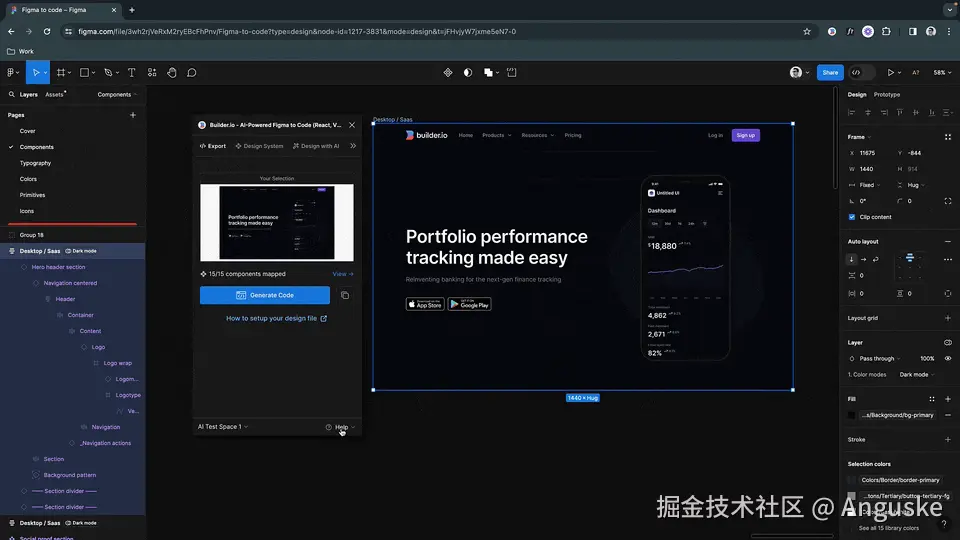Screen dimensions: 960x540
Task: Open the Typography page
Action: (x=36, y=163)
